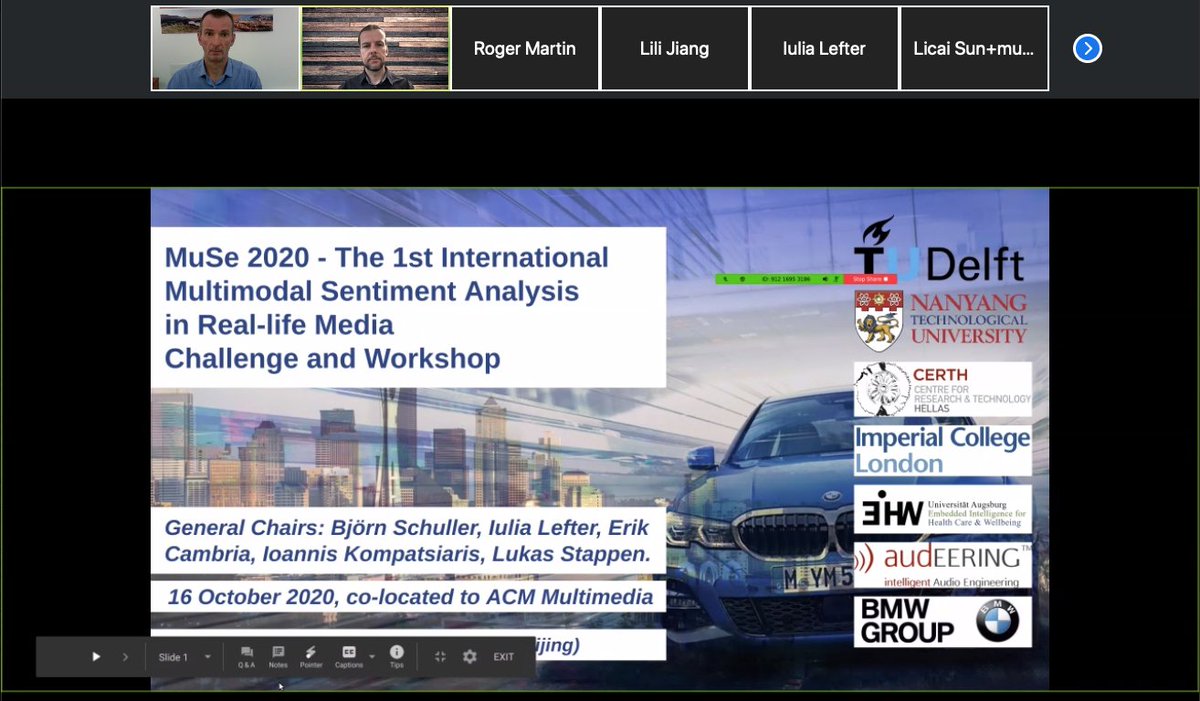Image resolution: width=1200 pixels, height=701 pixels.
Task: Open slideshow settings gear
Action: pyautogui.click(x=469, y=657)
